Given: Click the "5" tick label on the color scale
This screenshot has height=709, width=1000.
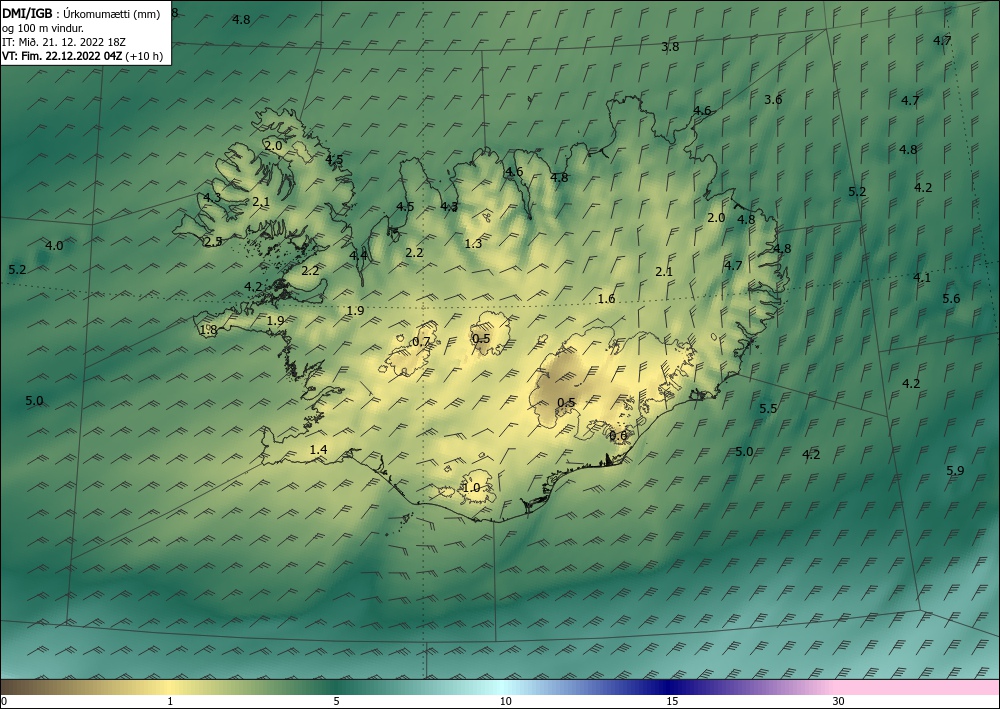Looking at the screenshot, I should point(336,701).
